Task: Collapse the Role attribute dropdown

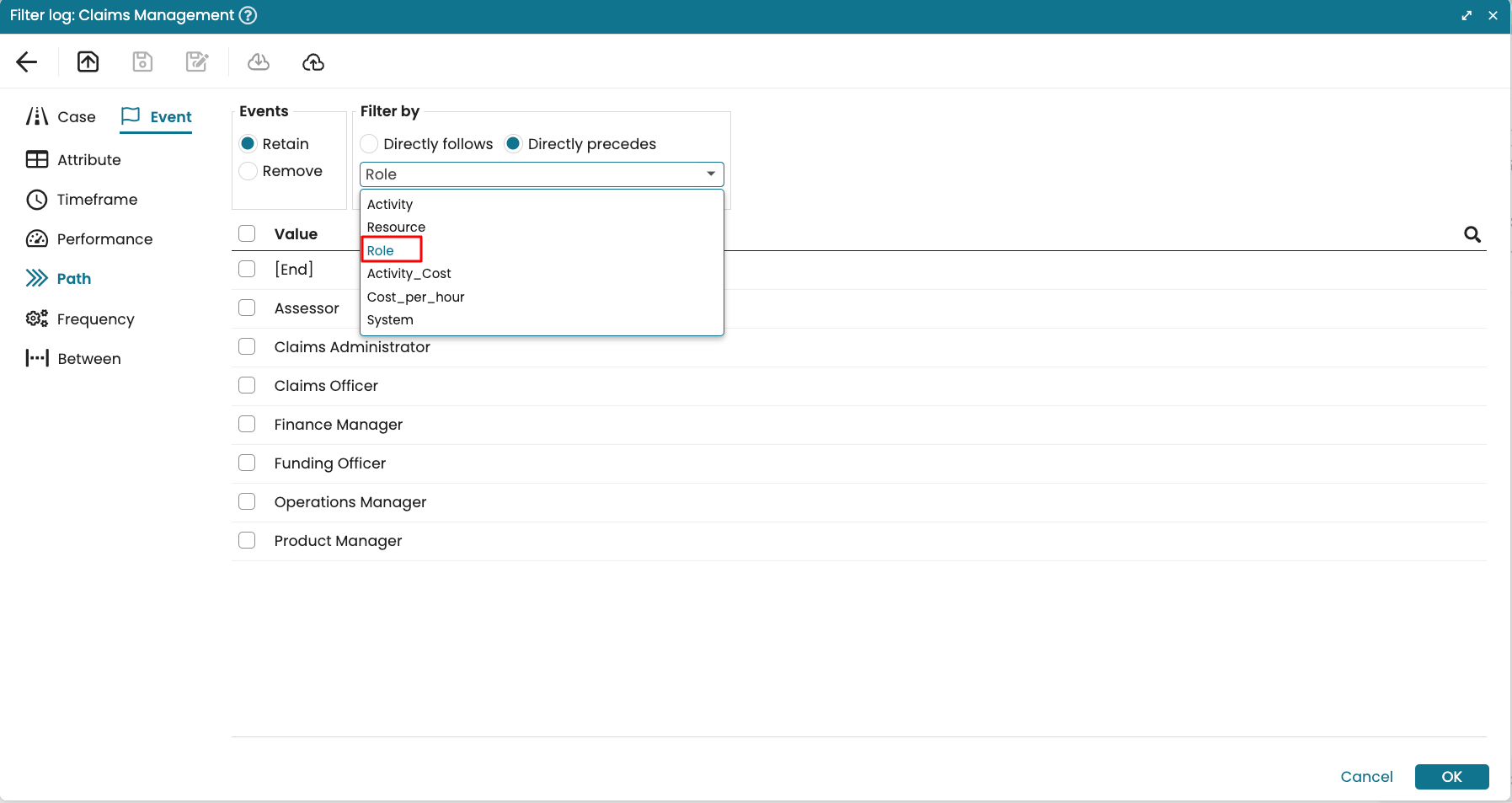Action: tap(710, 174)
